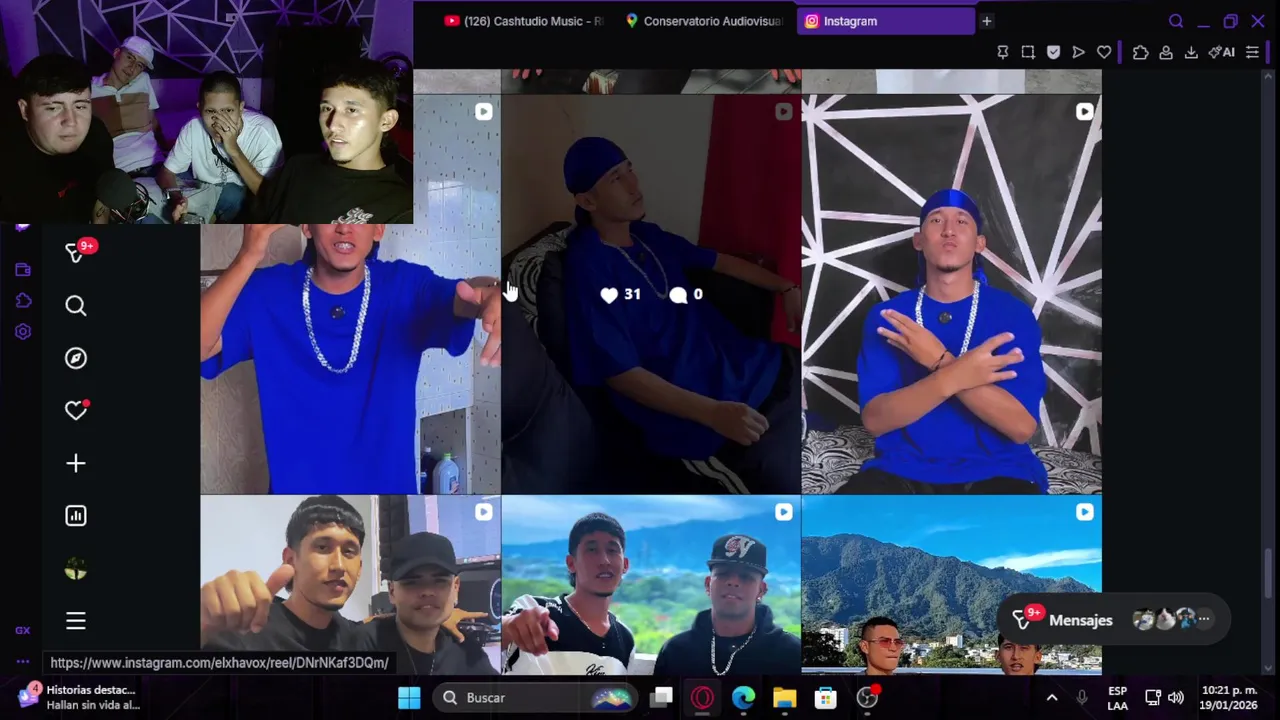
Task: Open profile avatar in Instagram sidebar
Action: coord(76,568)
